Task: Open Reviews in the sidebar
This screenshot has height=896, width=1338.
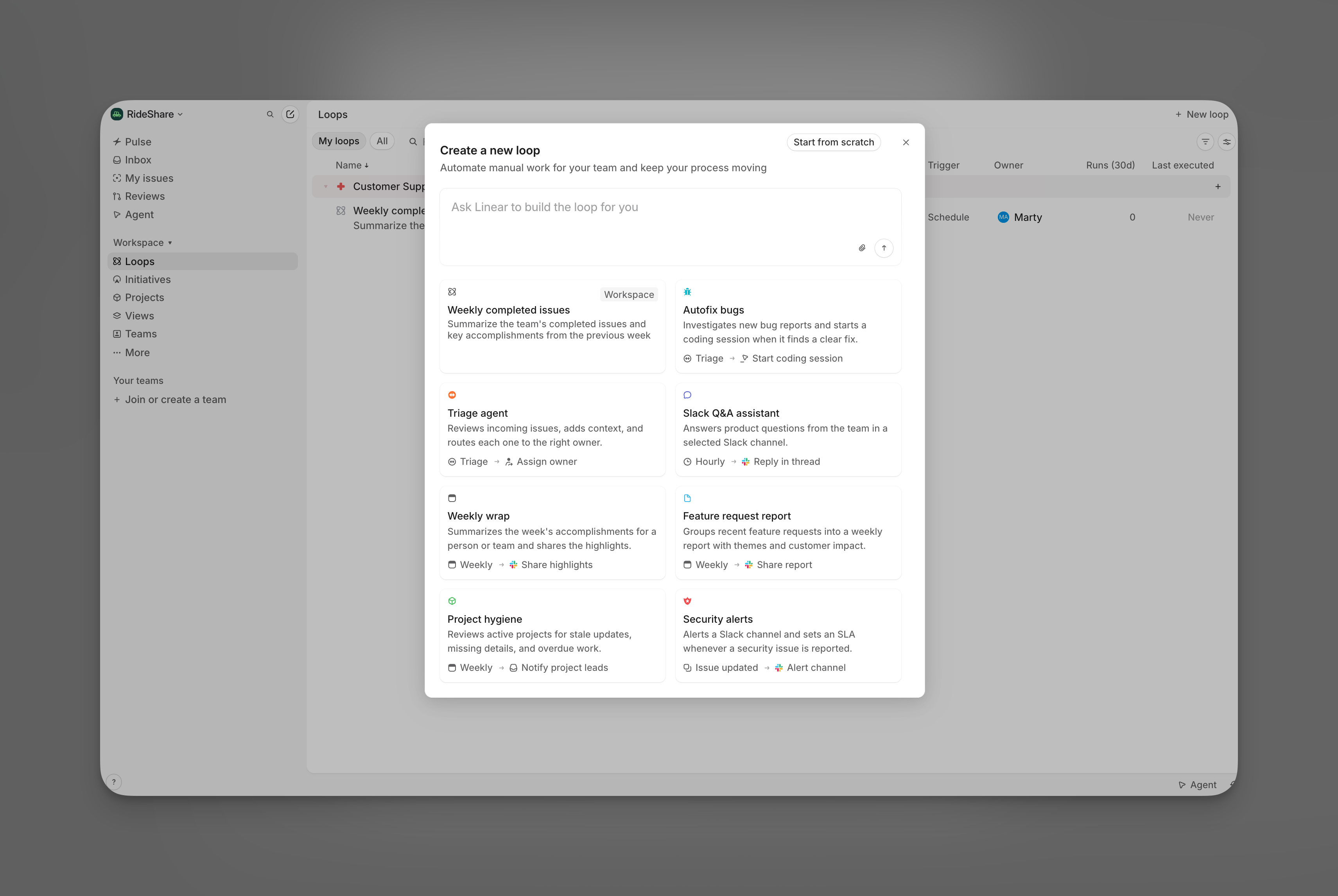Action: [202, 197]
